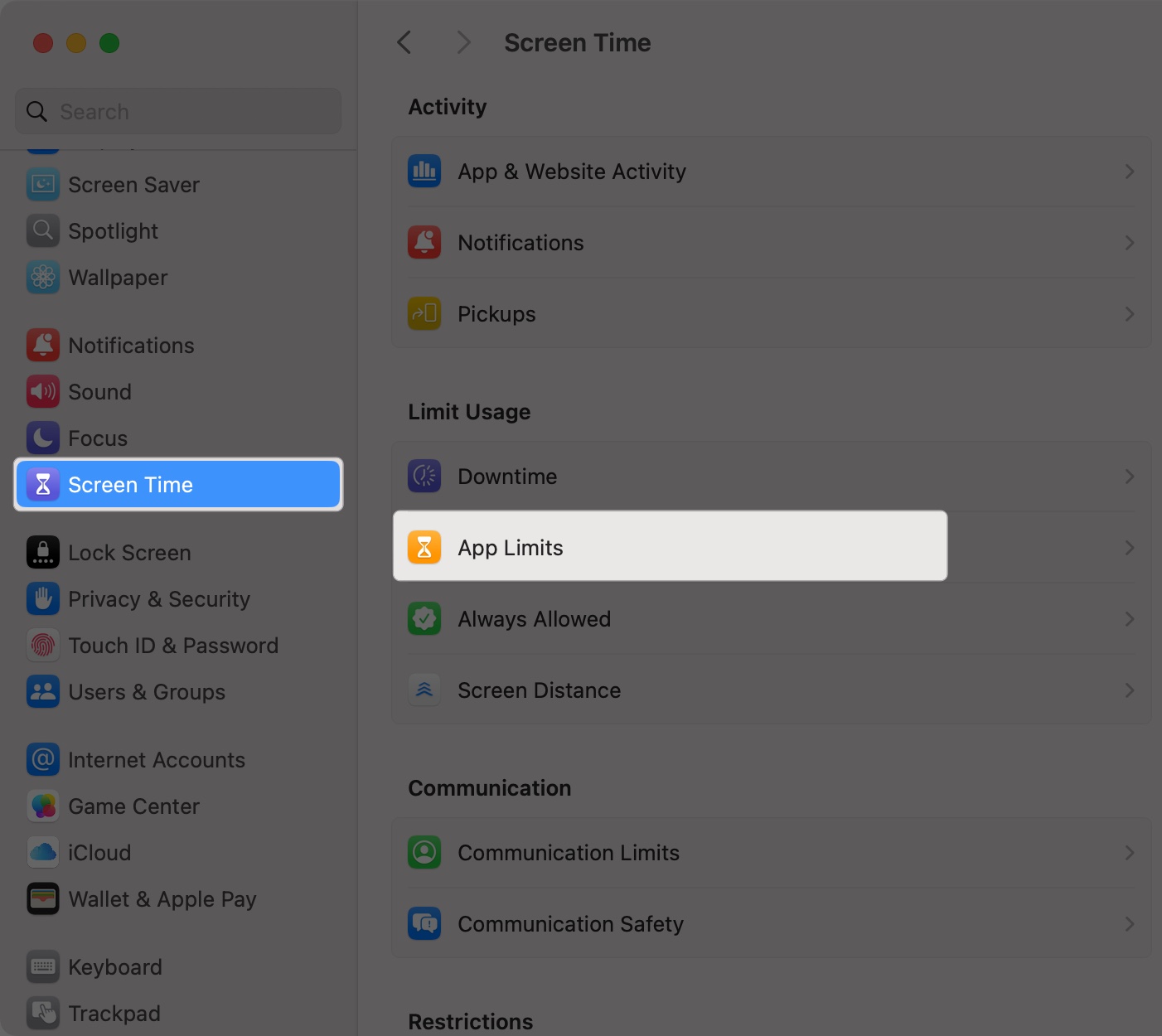Click the Wallet & Apple Pay icon
Screen dimensions: 1162x1036
click(43, 898)
